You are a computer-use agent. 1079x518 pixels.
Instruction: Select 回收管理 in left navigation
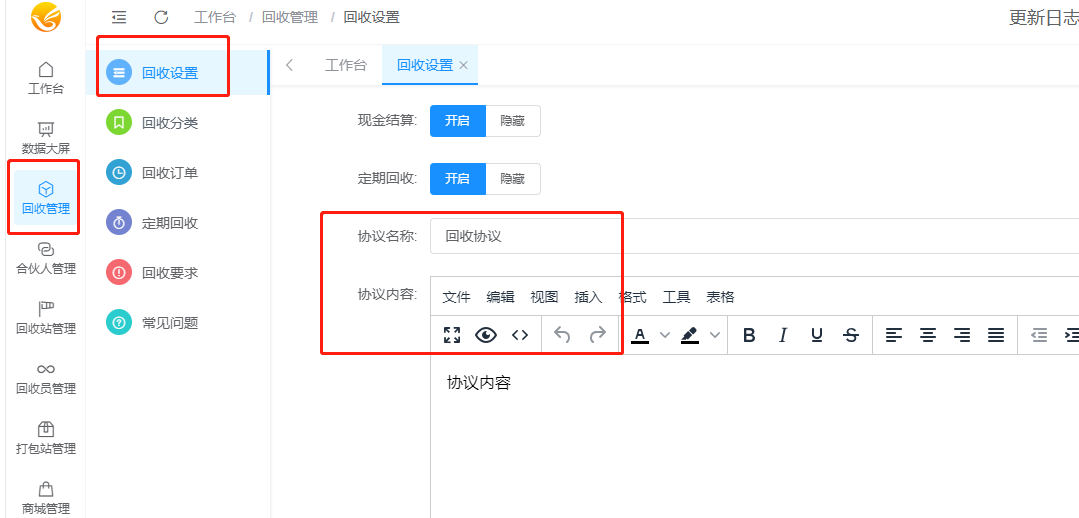[46, 197]
